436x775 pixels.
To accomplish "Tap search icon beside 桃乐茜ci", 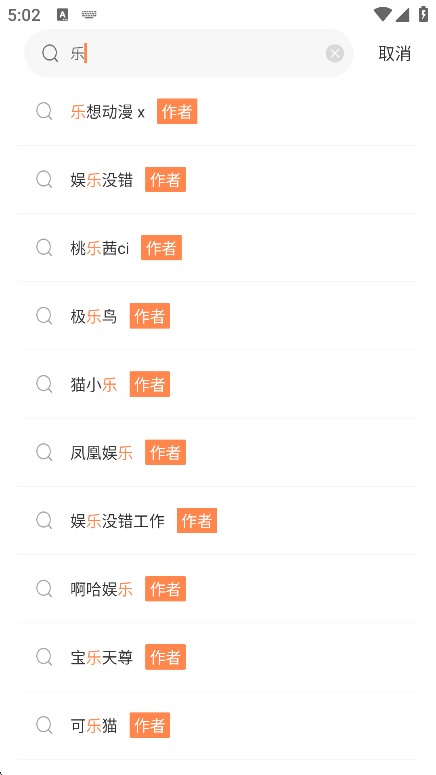I will (44, 248).
